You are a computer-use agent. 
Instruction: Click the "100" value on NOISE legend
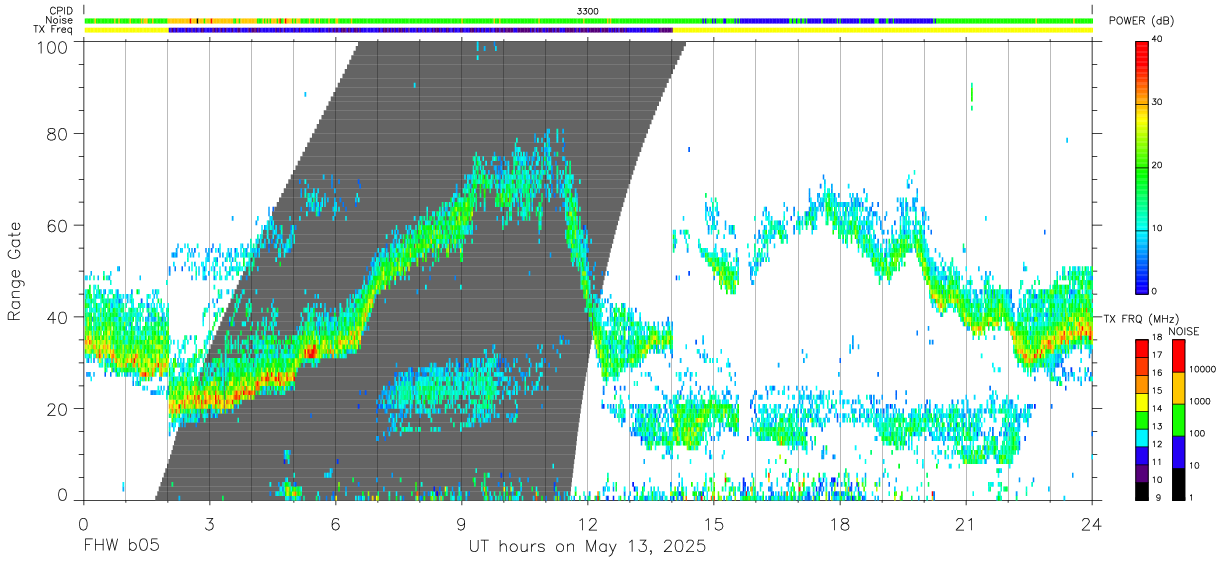1198,433
